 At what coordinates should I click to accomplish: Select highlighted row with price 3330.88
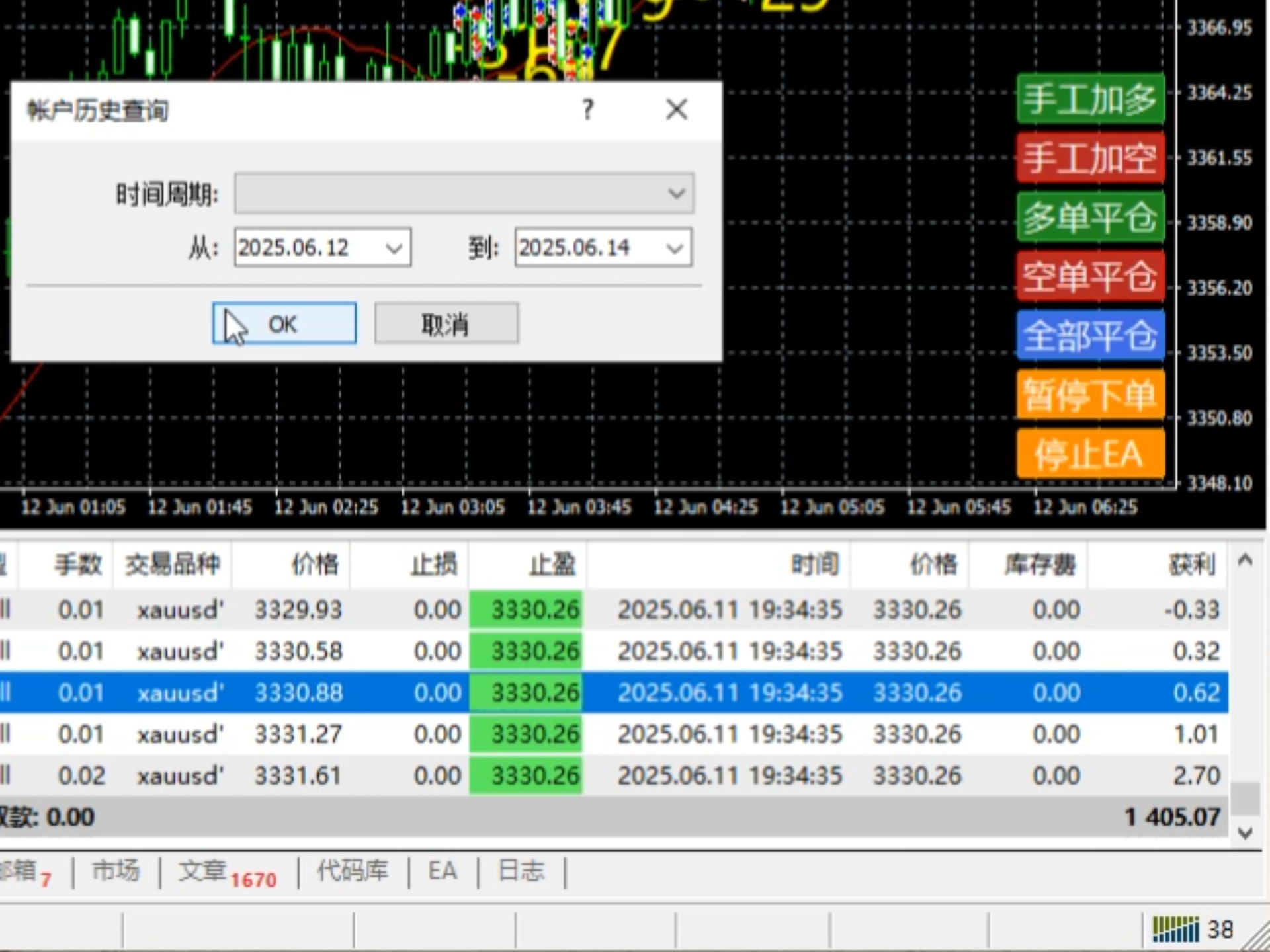pos(614,692)
